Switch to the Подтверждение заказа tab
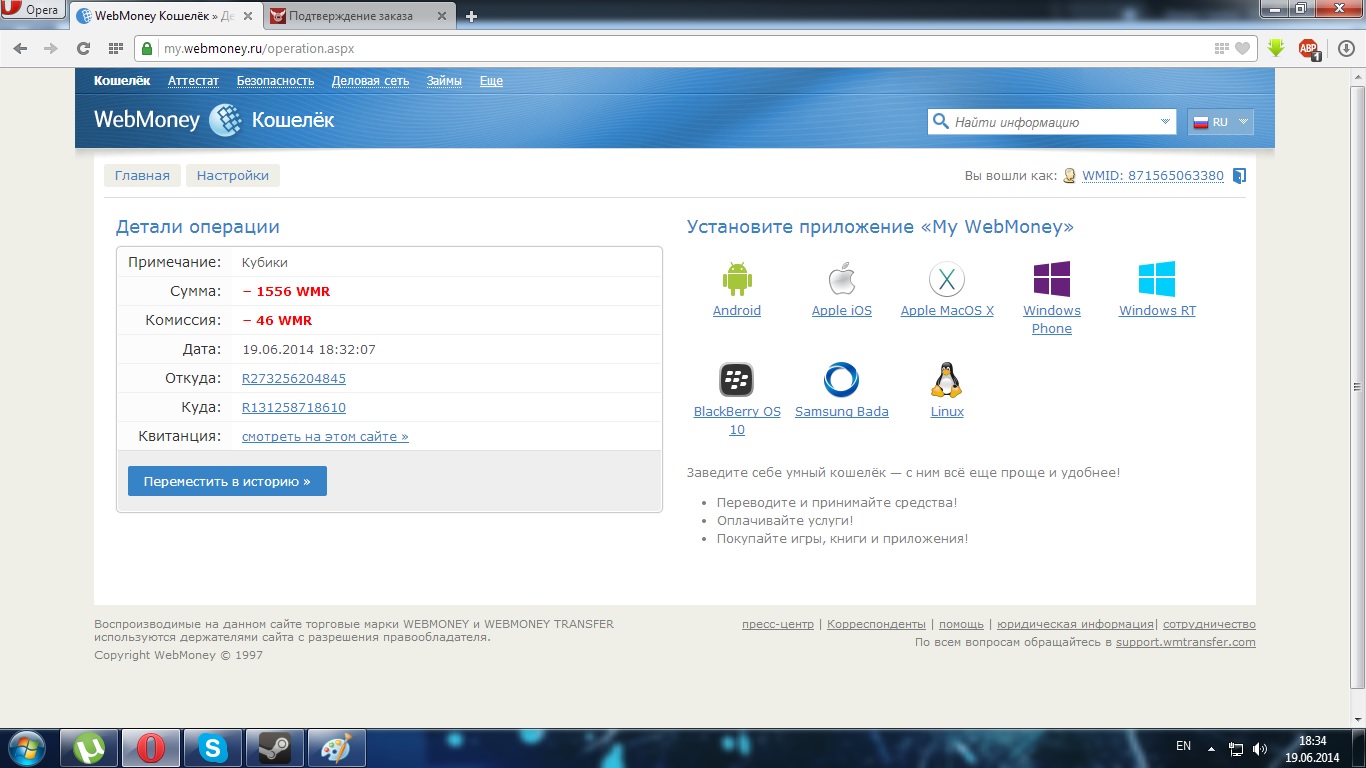The height and width of the screenshot is (768, 1366). [x=363, y=16]
